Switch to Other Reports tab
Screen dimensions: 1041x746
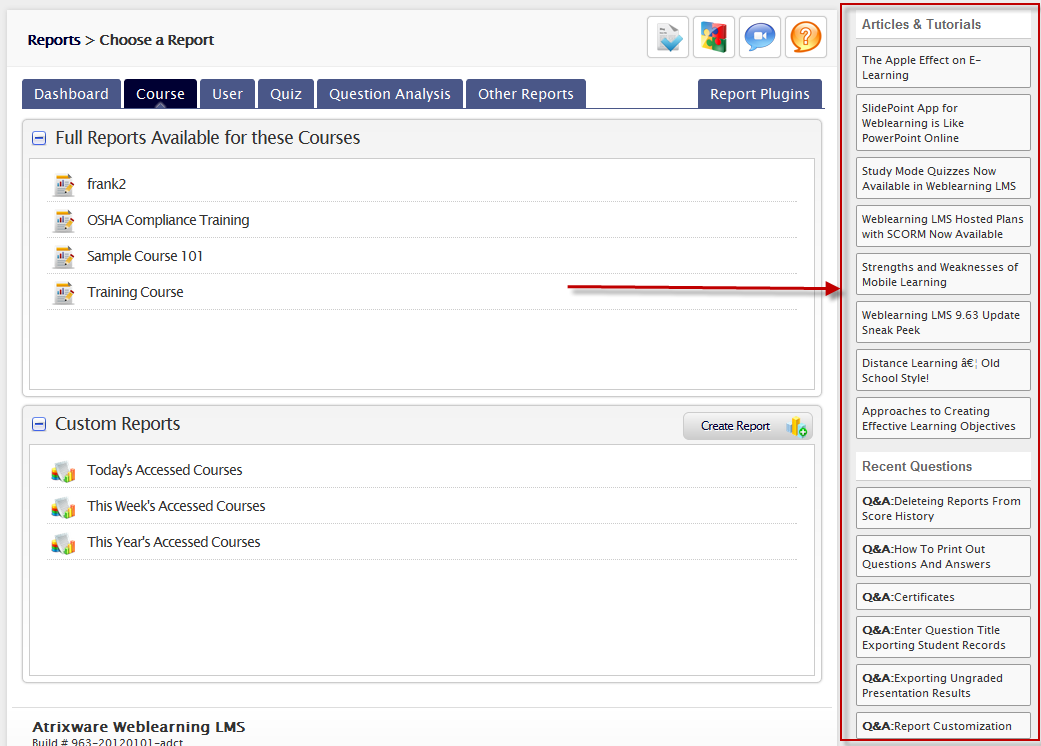click(x=526, y=94)
